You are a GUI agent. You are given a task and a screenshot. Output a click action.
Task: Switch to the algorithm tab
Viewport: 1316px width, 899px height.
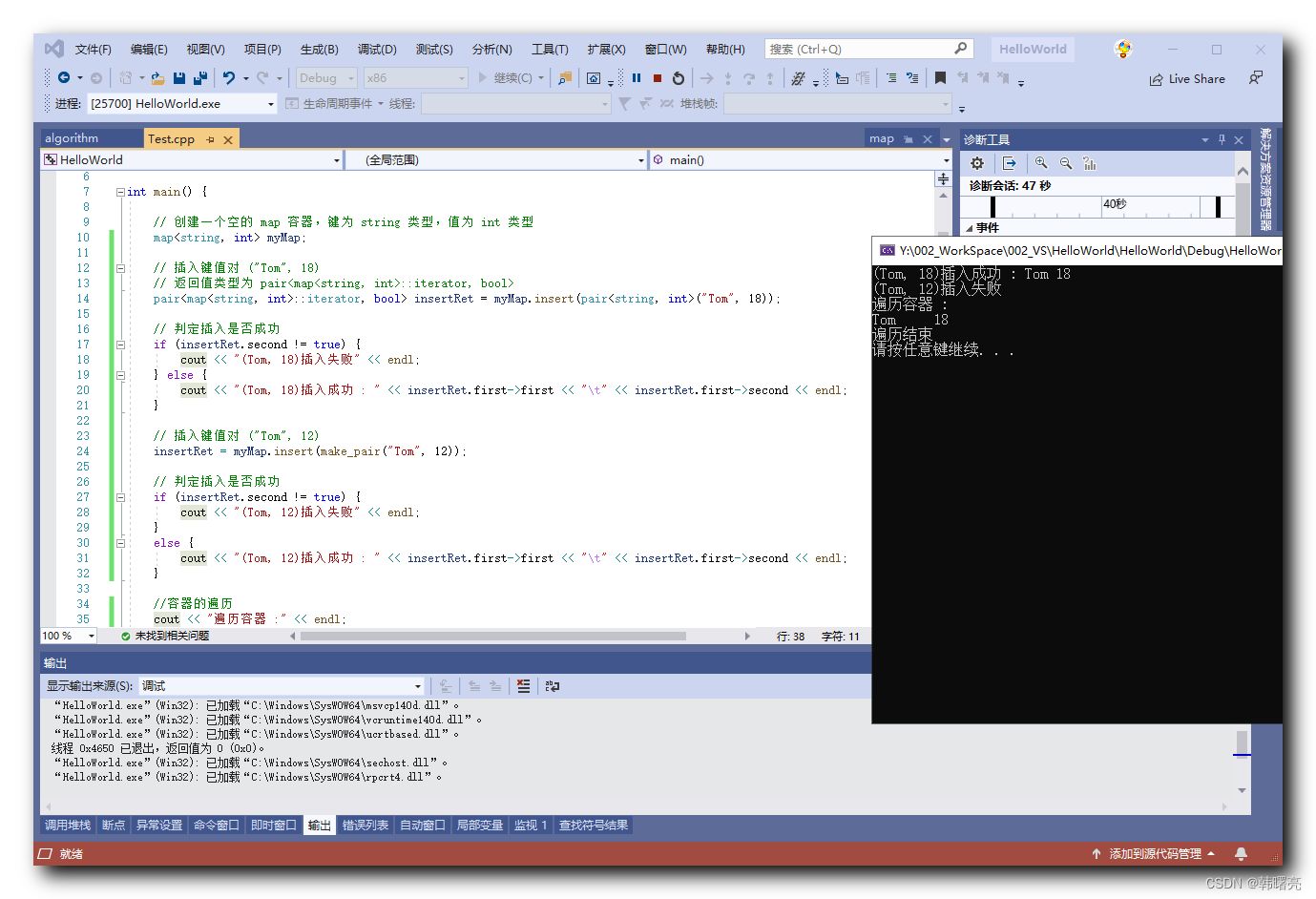click(x=72, y=138)
